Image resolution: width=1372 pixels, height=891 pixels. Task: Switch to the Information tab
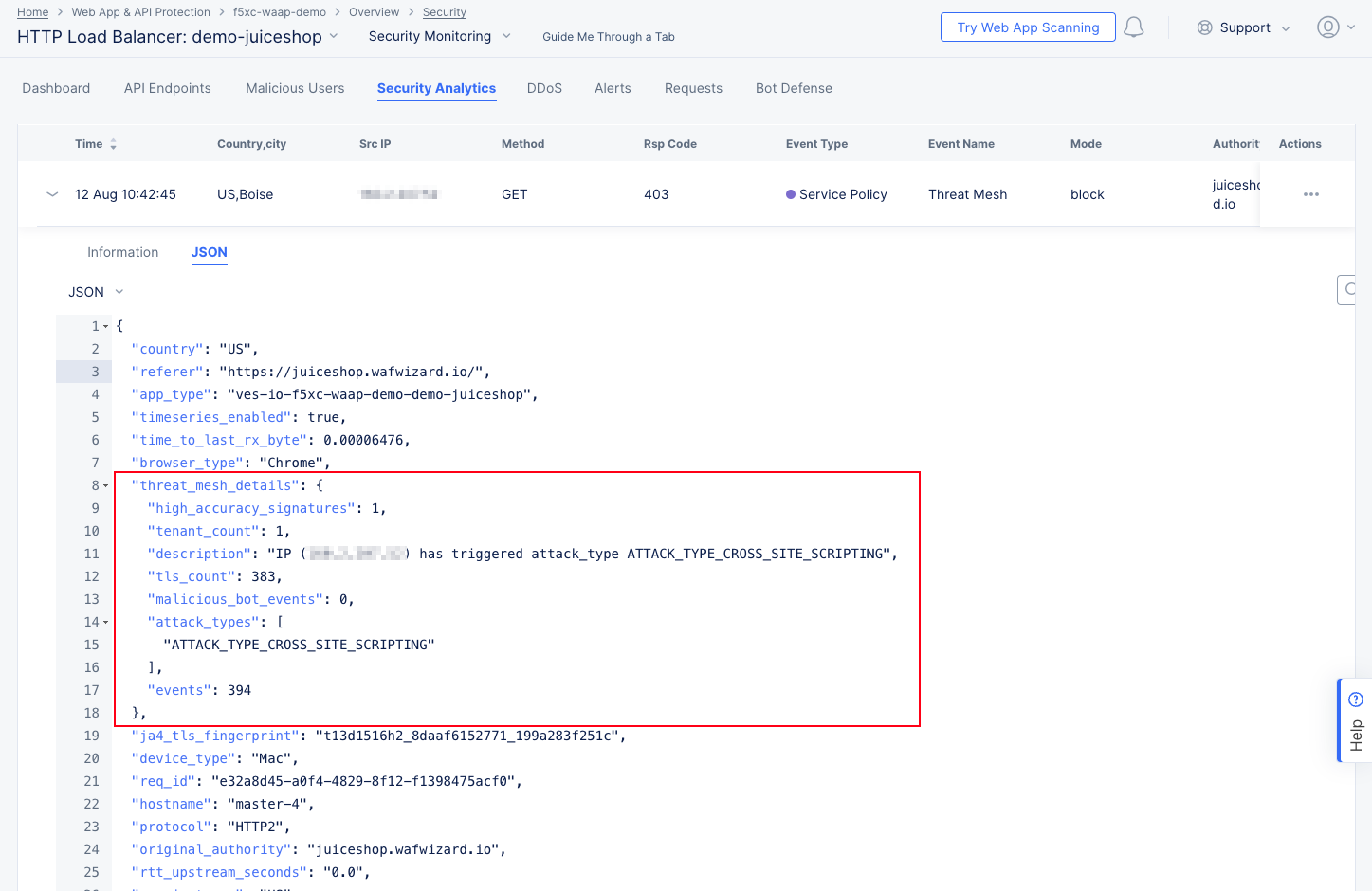[x=122, y=252]
